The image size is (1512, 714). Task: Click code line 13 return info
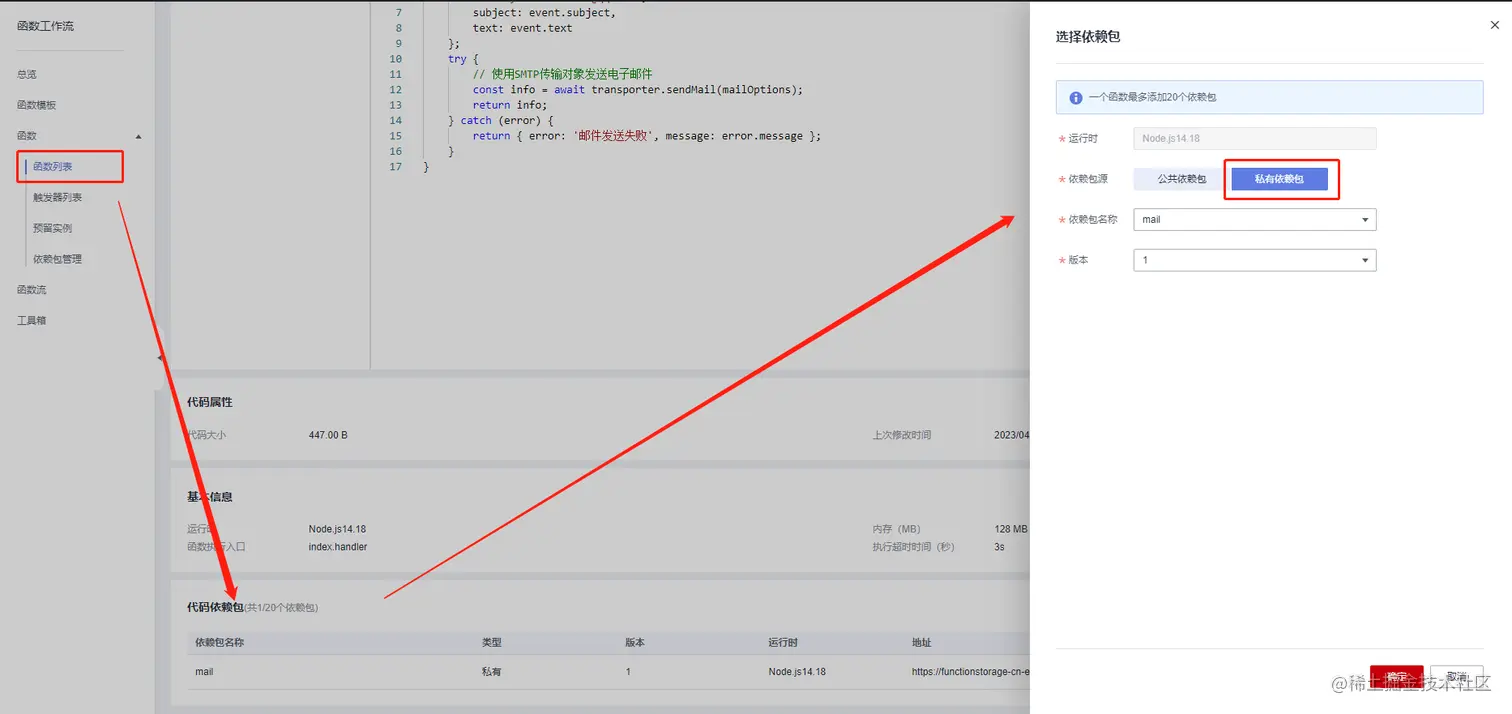coord(510,105)
